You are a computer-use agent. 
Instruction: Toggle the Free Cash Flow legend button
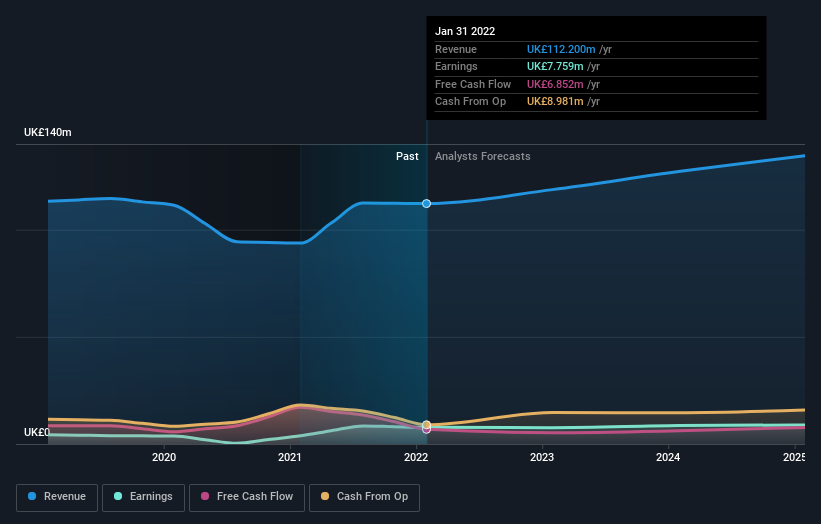click(x=247, y=497)
